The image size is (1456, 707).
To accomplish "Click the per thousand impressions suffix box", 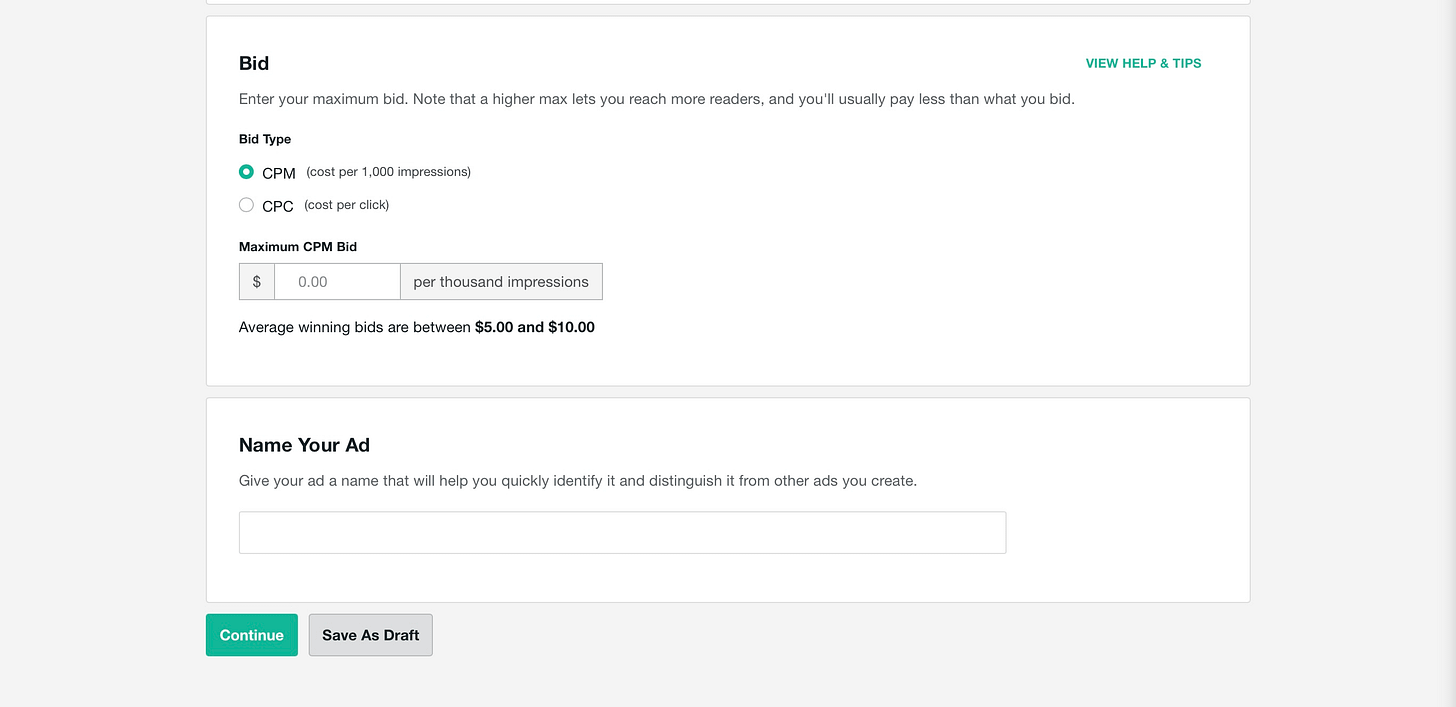I will tap(501, 282).
